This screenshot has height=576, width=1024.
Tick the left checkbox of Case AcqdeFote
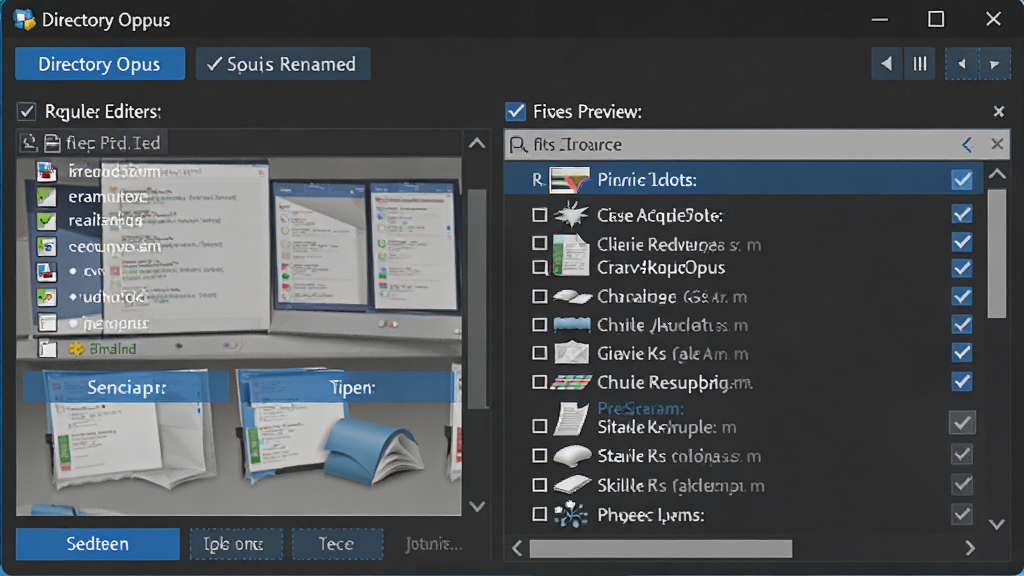click(539, 215)
